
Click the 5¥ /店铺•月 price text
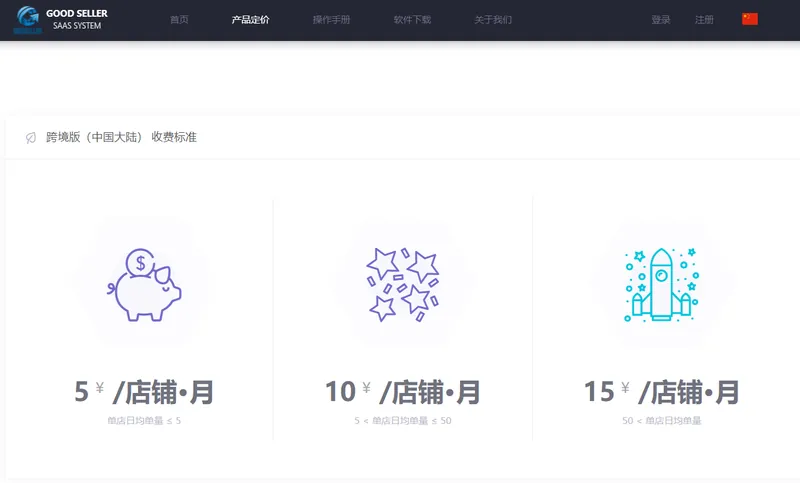coord(144,392)
